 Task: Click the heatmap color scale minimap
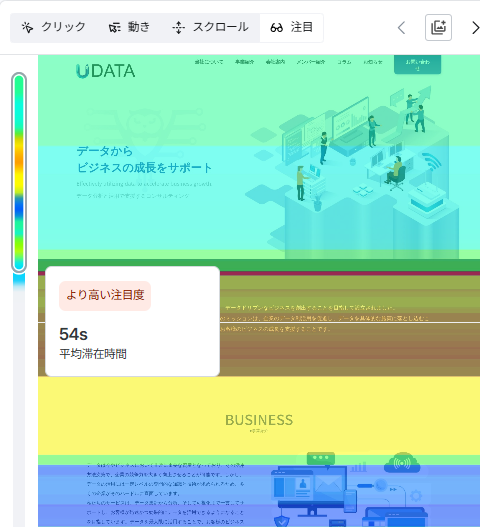tap(19, 172)
